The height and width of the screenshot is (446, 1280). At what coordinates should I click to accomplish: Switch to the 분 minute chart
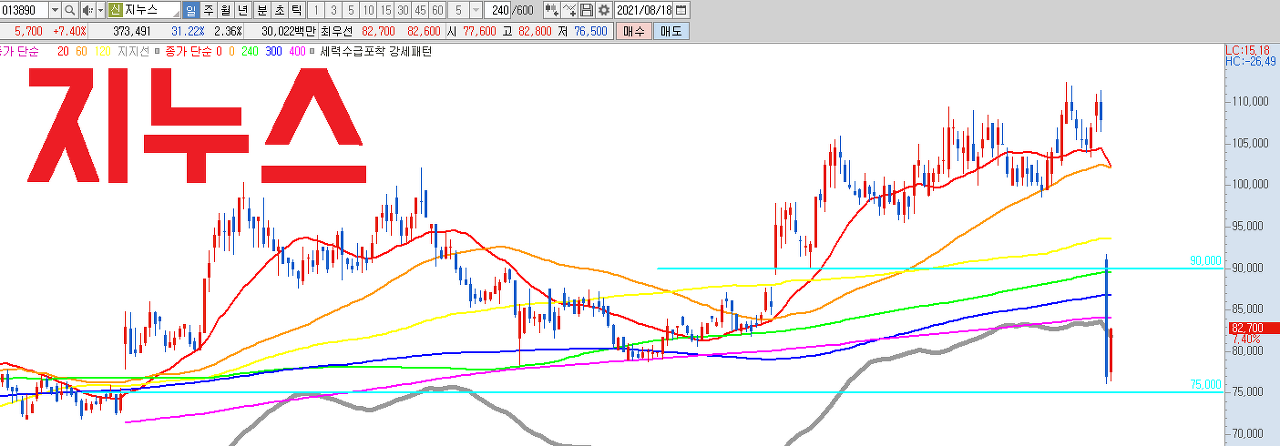(x=262, y=10)
